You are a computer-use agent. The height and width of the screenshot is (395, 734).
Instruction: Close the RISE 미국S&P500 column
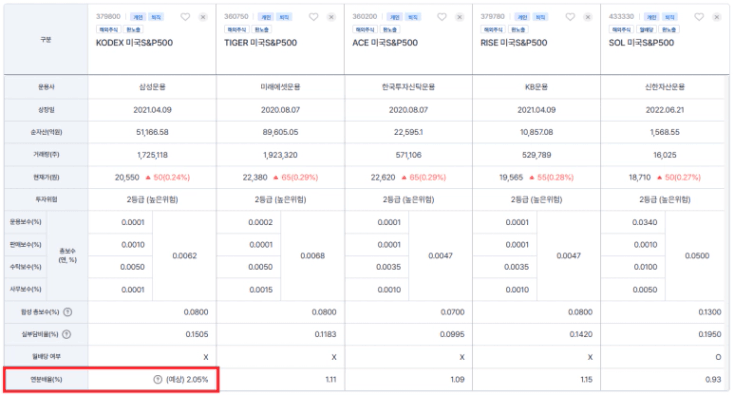(587, 17)
